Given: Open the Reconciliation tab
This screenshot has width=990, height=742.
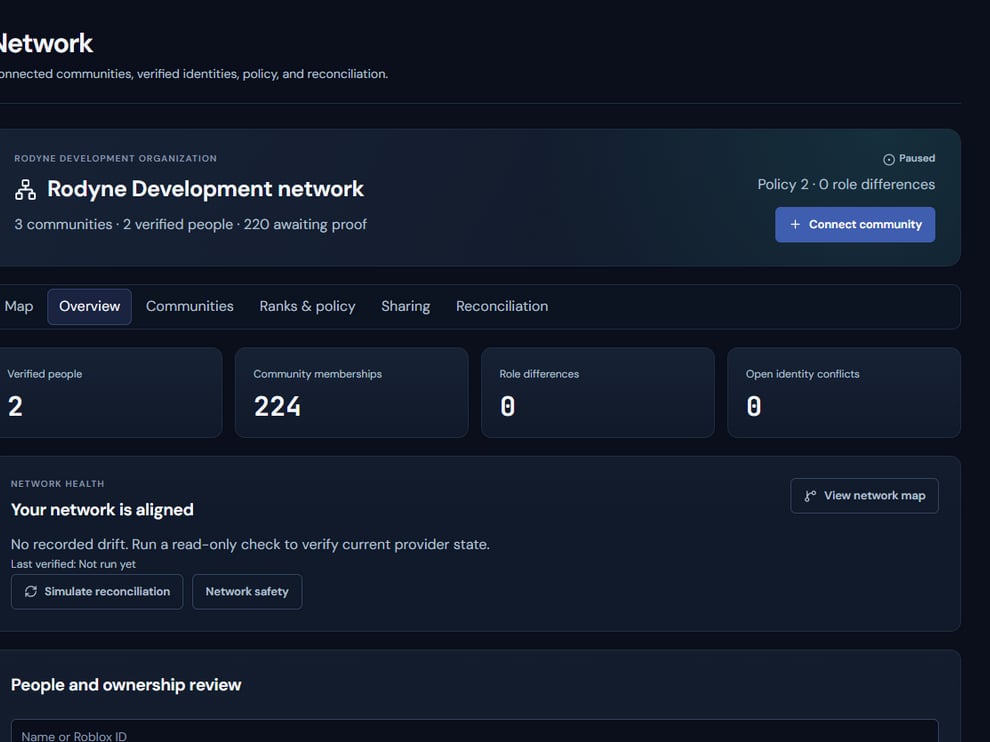Looking at the screenshot, I should coord(502,306).
